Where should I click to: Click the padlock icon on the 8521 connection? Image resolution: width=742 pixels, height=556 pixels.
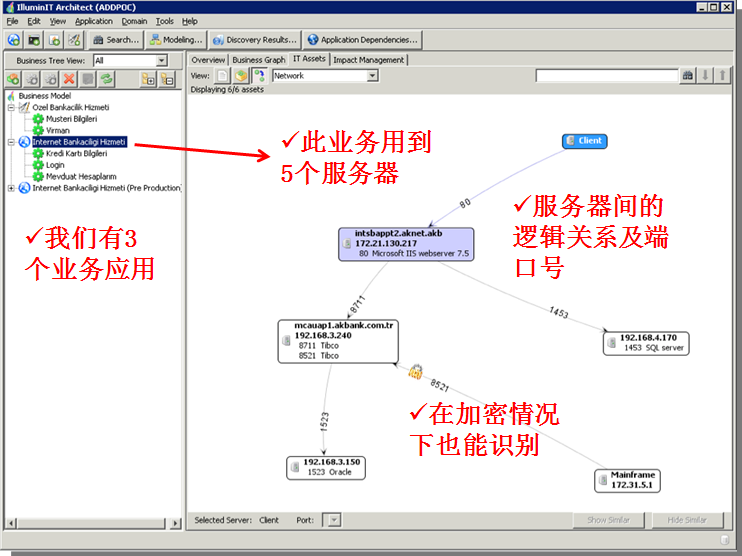tap(415, 371)
